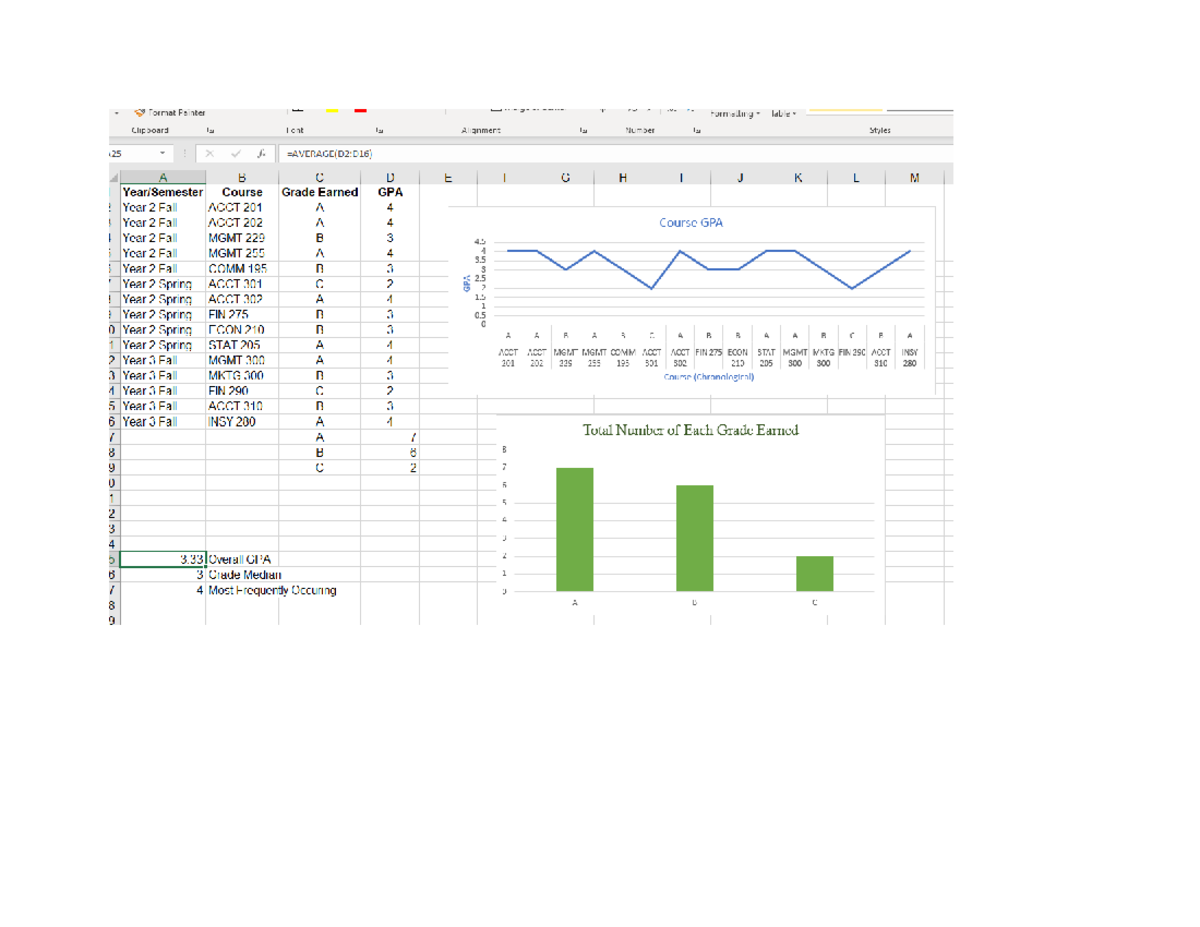Click the Course GPA chart title
Image resolution: width=1200 pixels, height=927 pixels.
tap(690, 222)
